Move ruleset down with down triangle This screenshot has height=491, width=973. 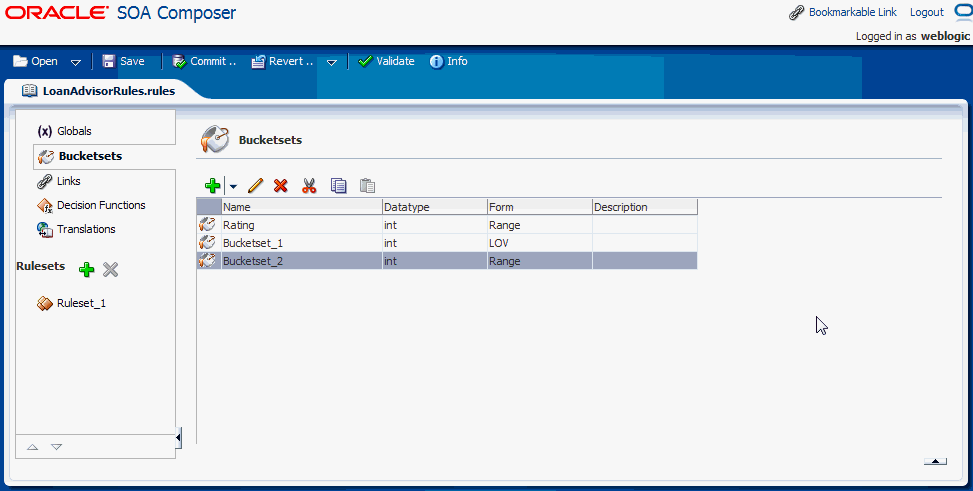coord(56,447)
